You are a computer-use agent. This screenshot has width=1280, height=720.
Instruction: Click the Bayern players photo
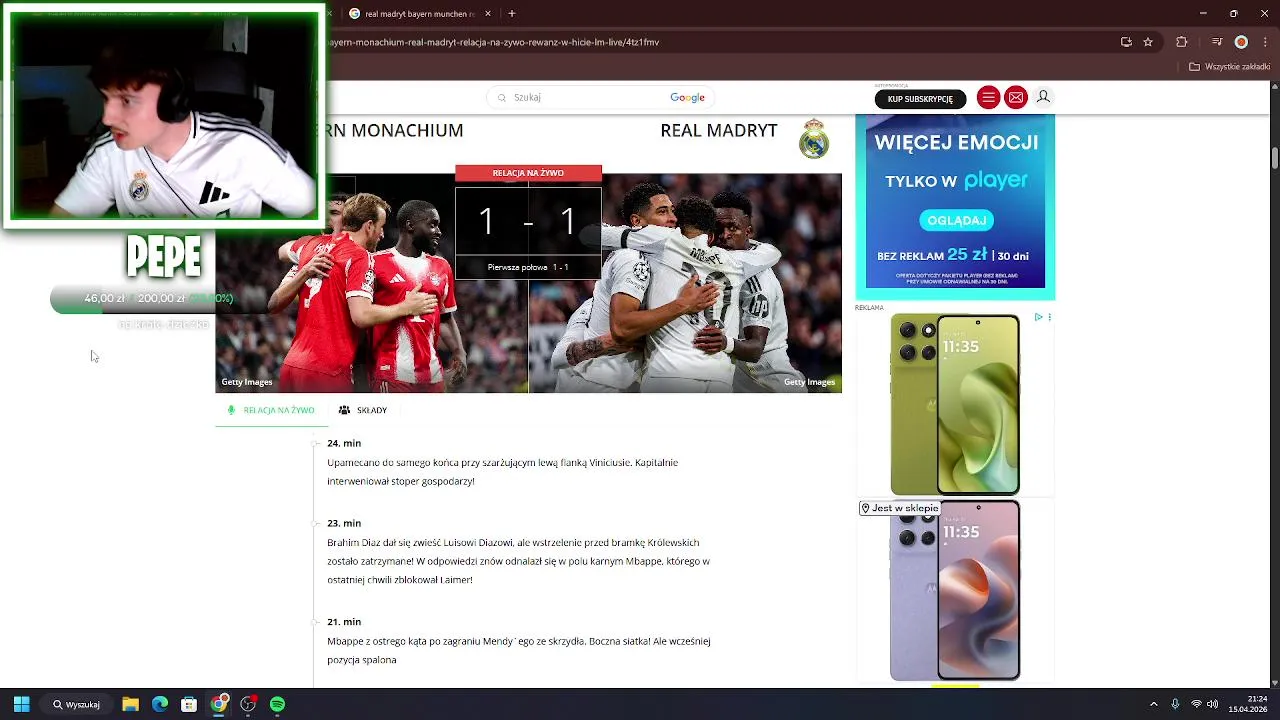(371, 283)
